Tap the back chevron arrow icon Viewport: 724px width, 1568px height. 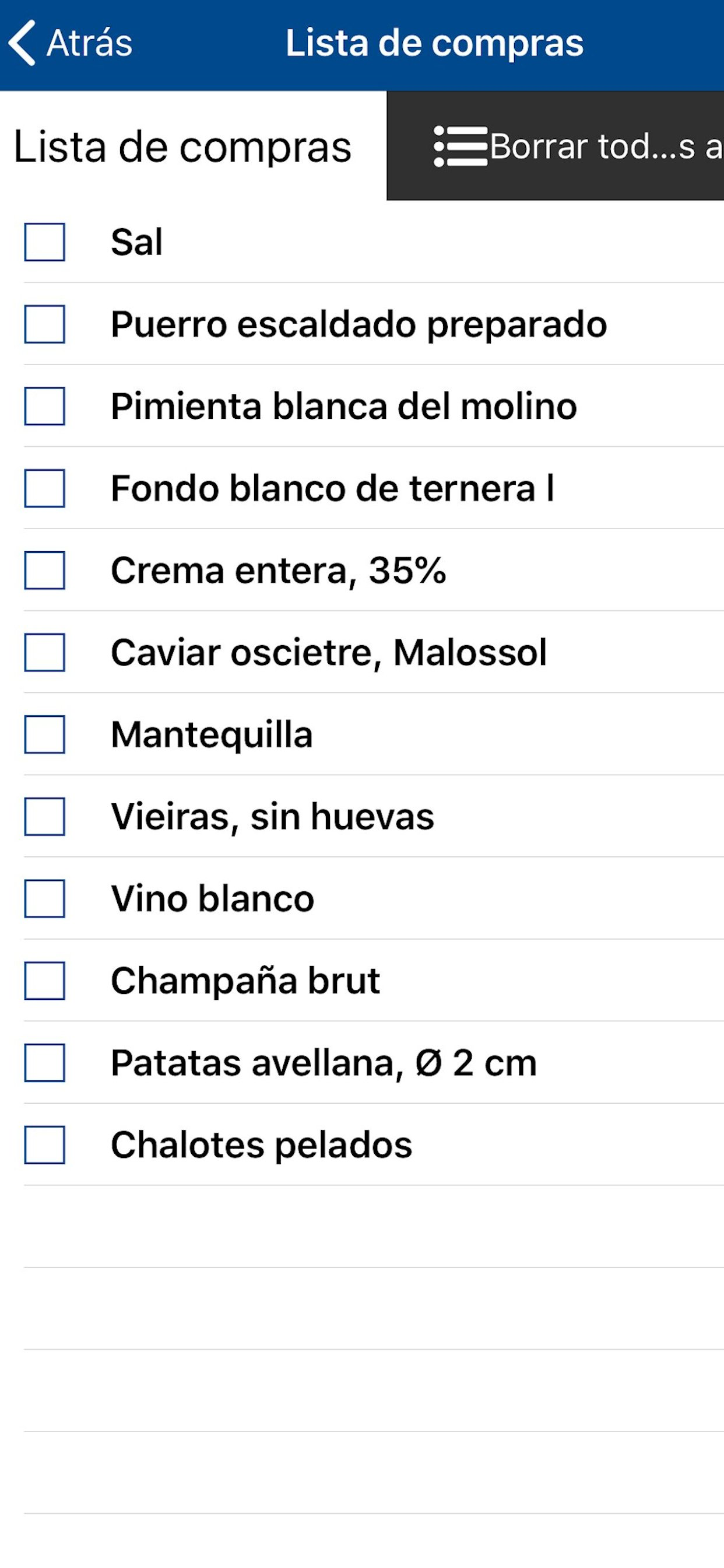(x=22, y=43)
